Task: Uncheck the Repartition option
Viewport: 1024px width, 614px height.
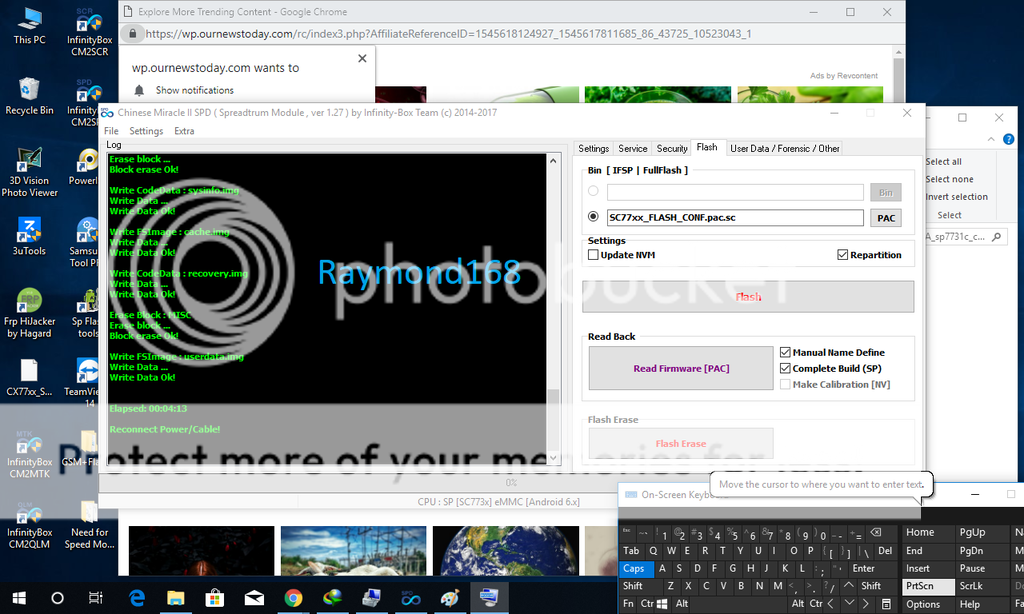Action: pyautogui.click(x=843, y=255)
